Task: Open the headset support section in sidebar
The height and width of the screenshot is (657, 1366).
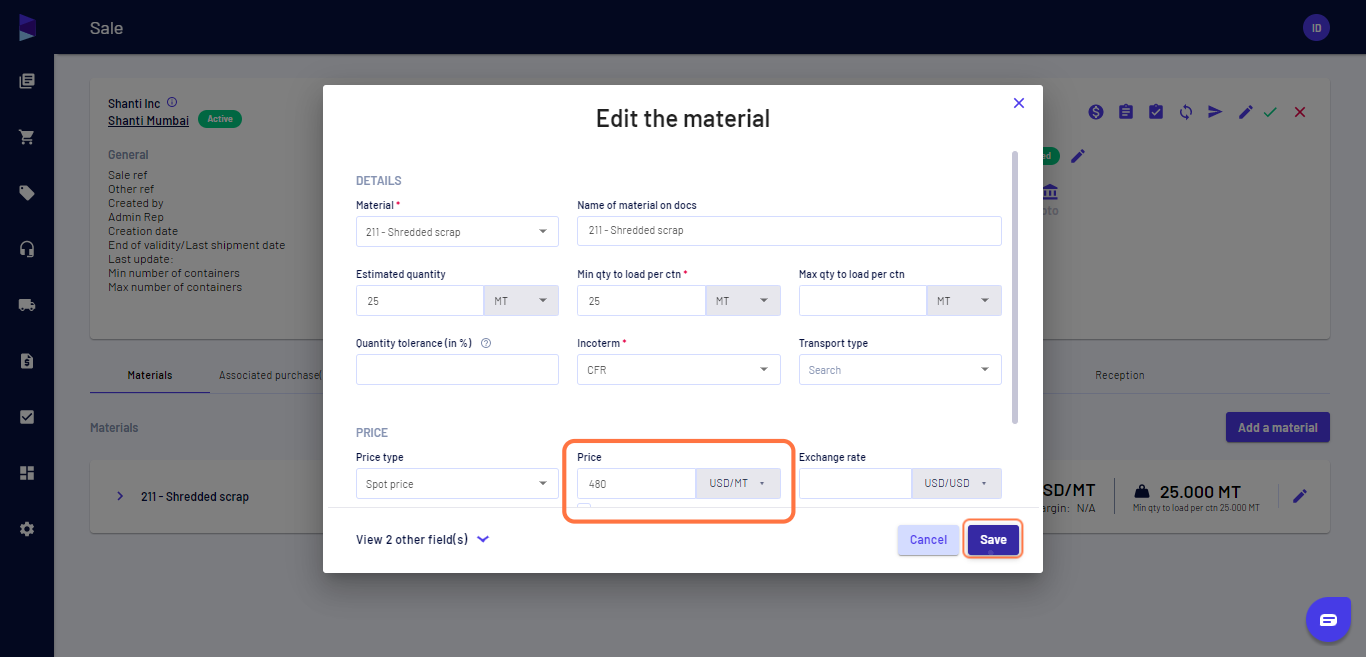Action: [27, 249]
